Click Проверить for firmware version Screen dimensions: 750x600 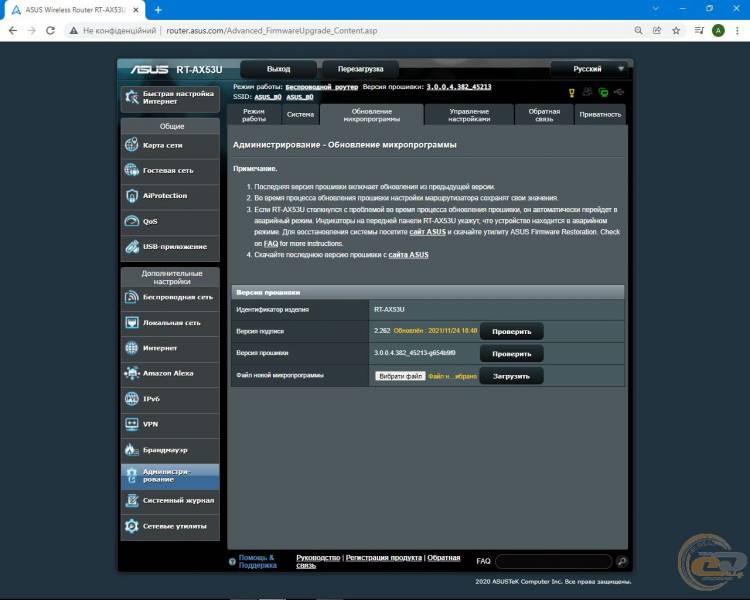[512, 354]
